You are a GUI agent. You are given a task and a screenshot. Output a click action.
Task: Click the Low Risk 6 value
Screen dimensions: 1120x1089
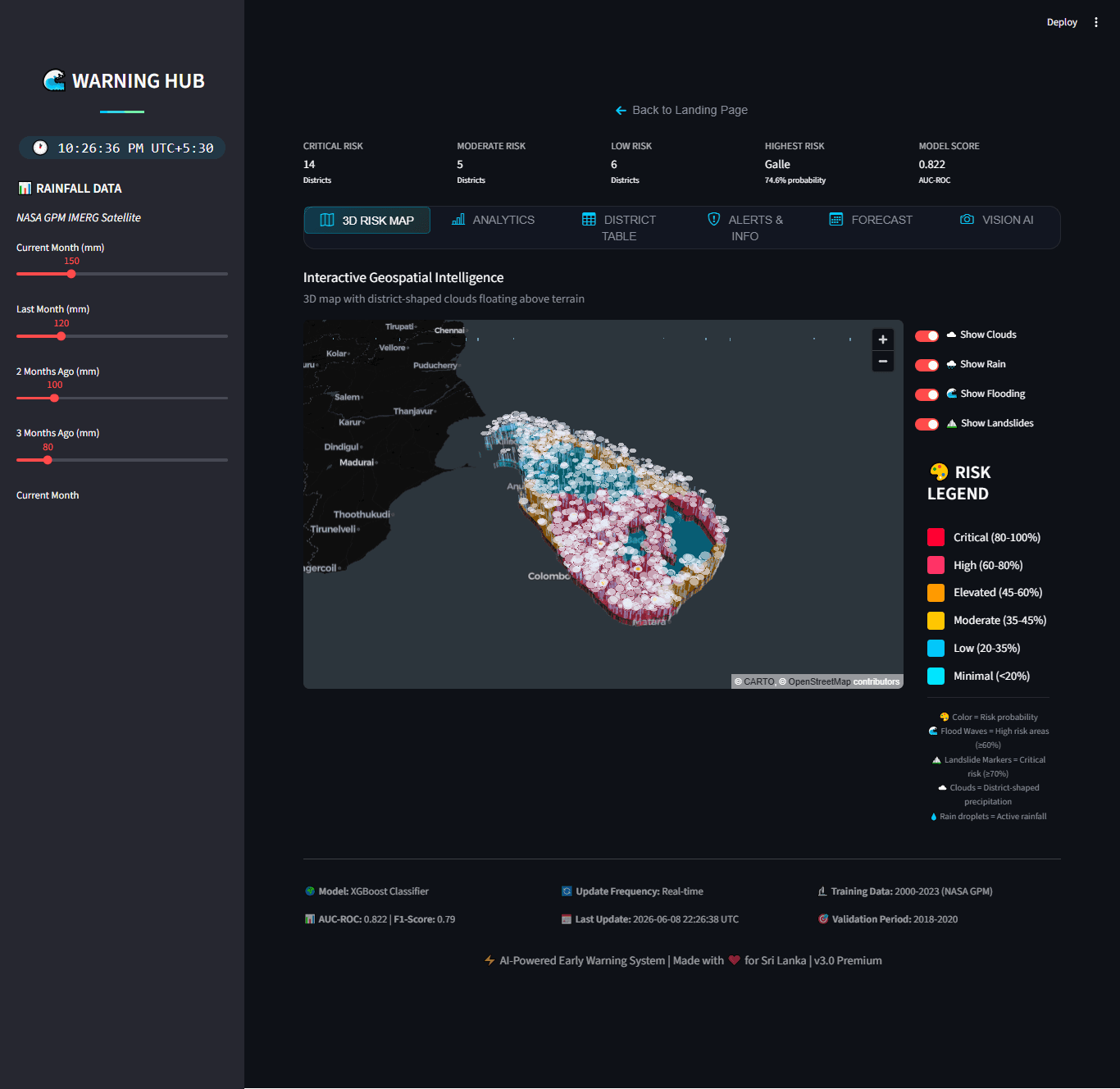point(614,164)
